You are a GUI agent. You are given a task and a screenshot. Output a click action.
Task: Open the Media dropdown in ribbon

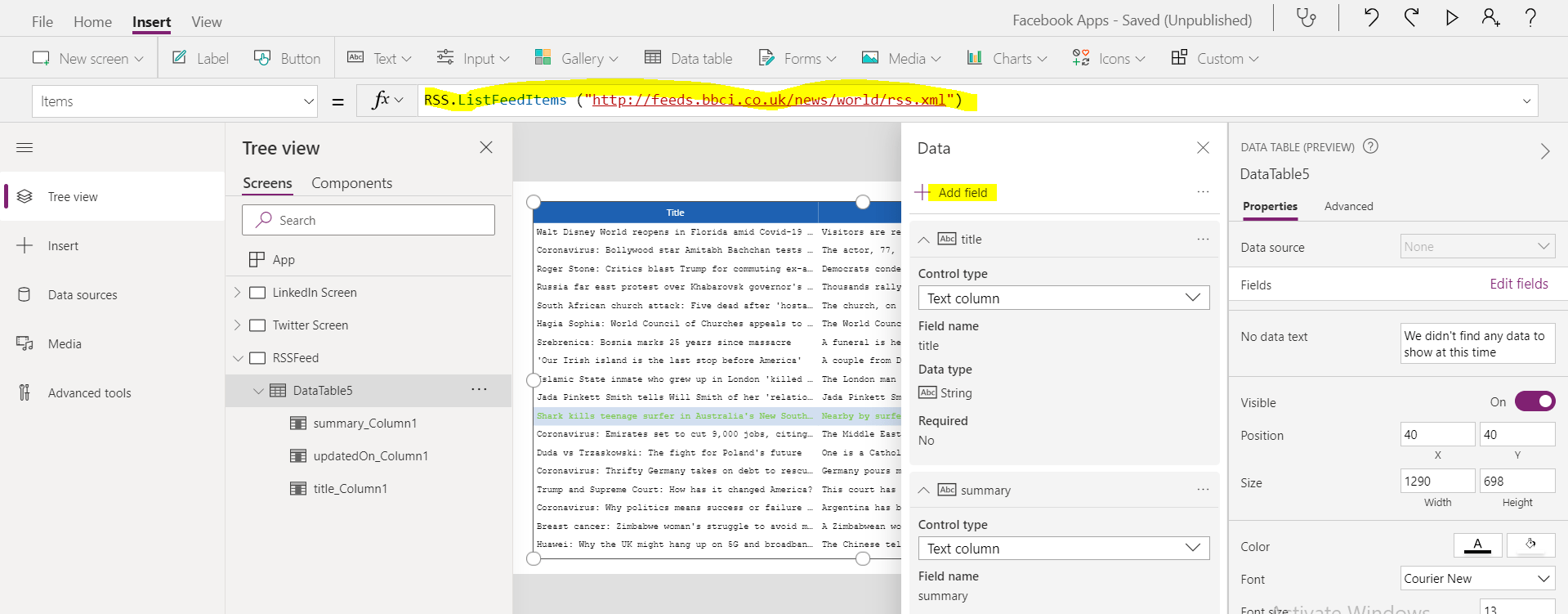901,58
